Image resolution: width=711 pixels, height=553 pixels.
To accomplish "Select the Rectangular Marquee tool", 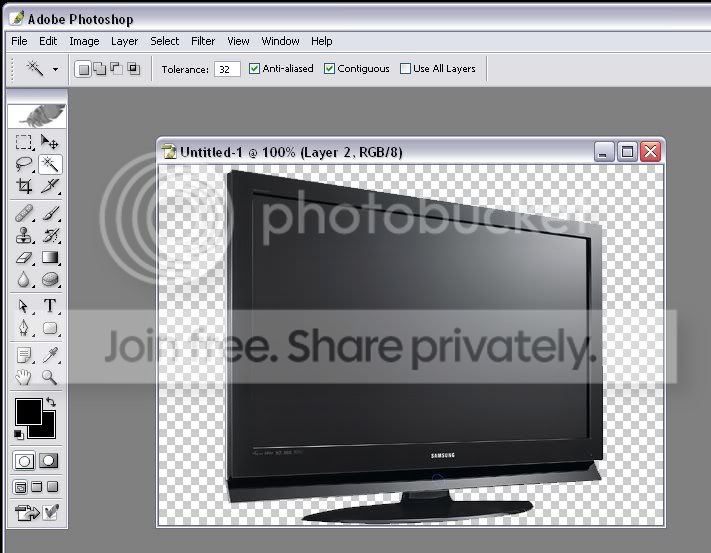I will [x=24, y=142].
